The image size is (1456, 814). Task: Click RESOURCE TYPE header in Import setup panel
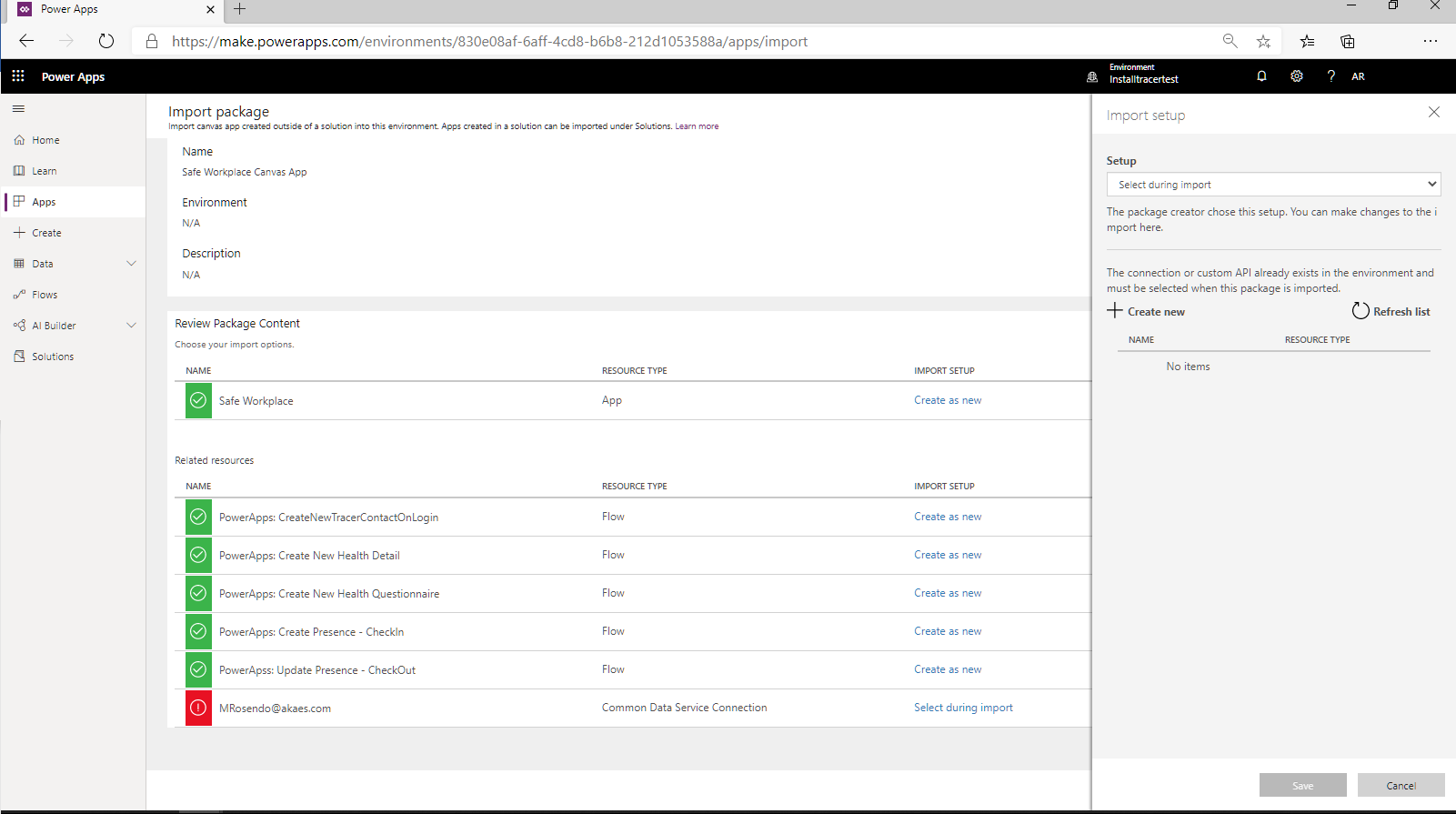coord(1317,340)
